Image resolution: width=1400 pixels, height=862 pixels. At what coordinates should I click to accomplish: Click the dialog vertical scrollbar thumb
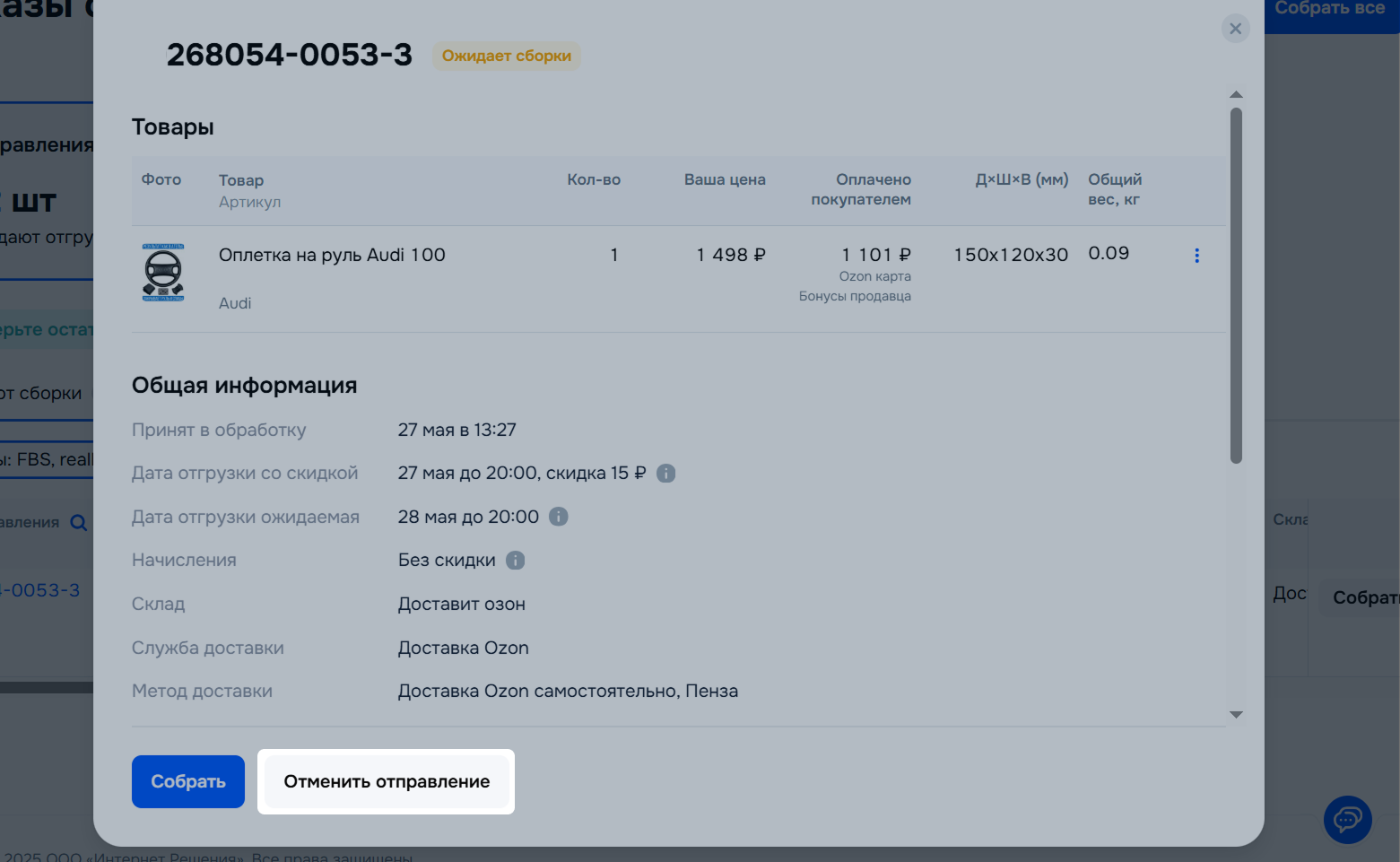click(x=1236, y=285)
